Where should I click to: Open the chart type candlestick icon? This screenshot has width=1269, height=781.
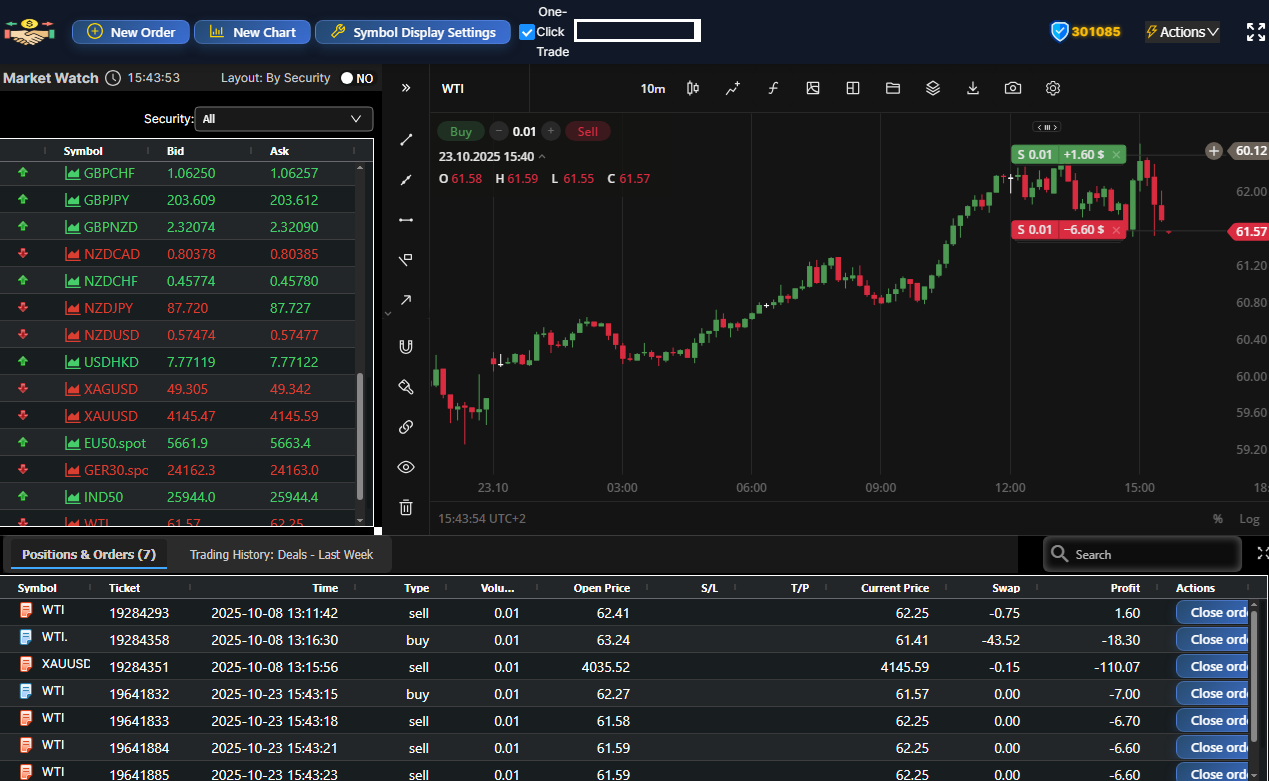(x=693, y=88)
